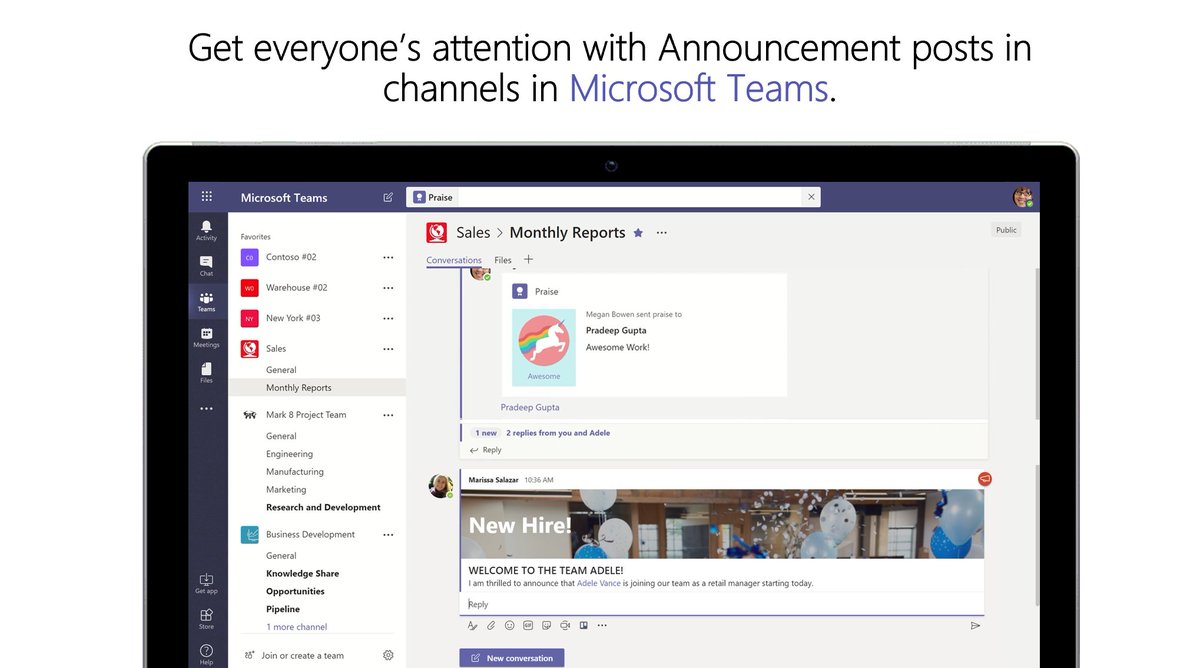Open the sticker picker
1200x668 pixels.
pyautogui.click(x=546, y=626)
